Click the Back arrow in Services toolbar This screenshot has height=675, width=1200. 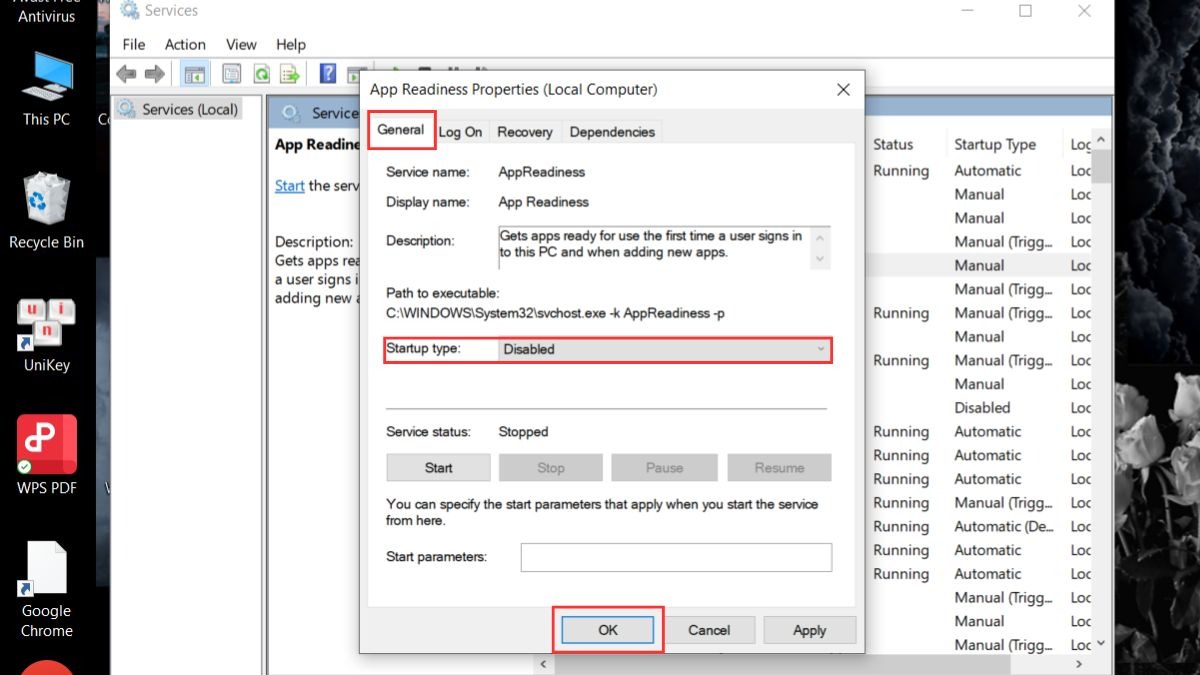(126, 73)
